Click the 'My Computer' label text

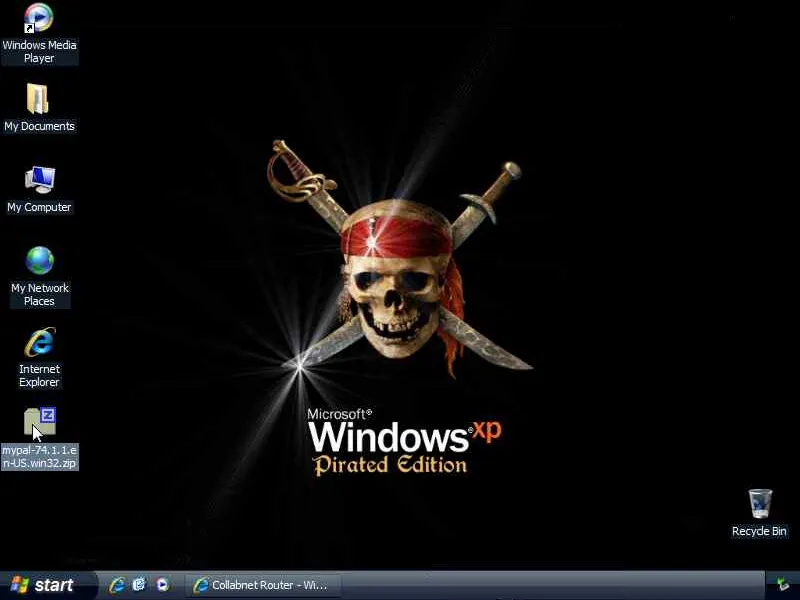click(39, 207)
